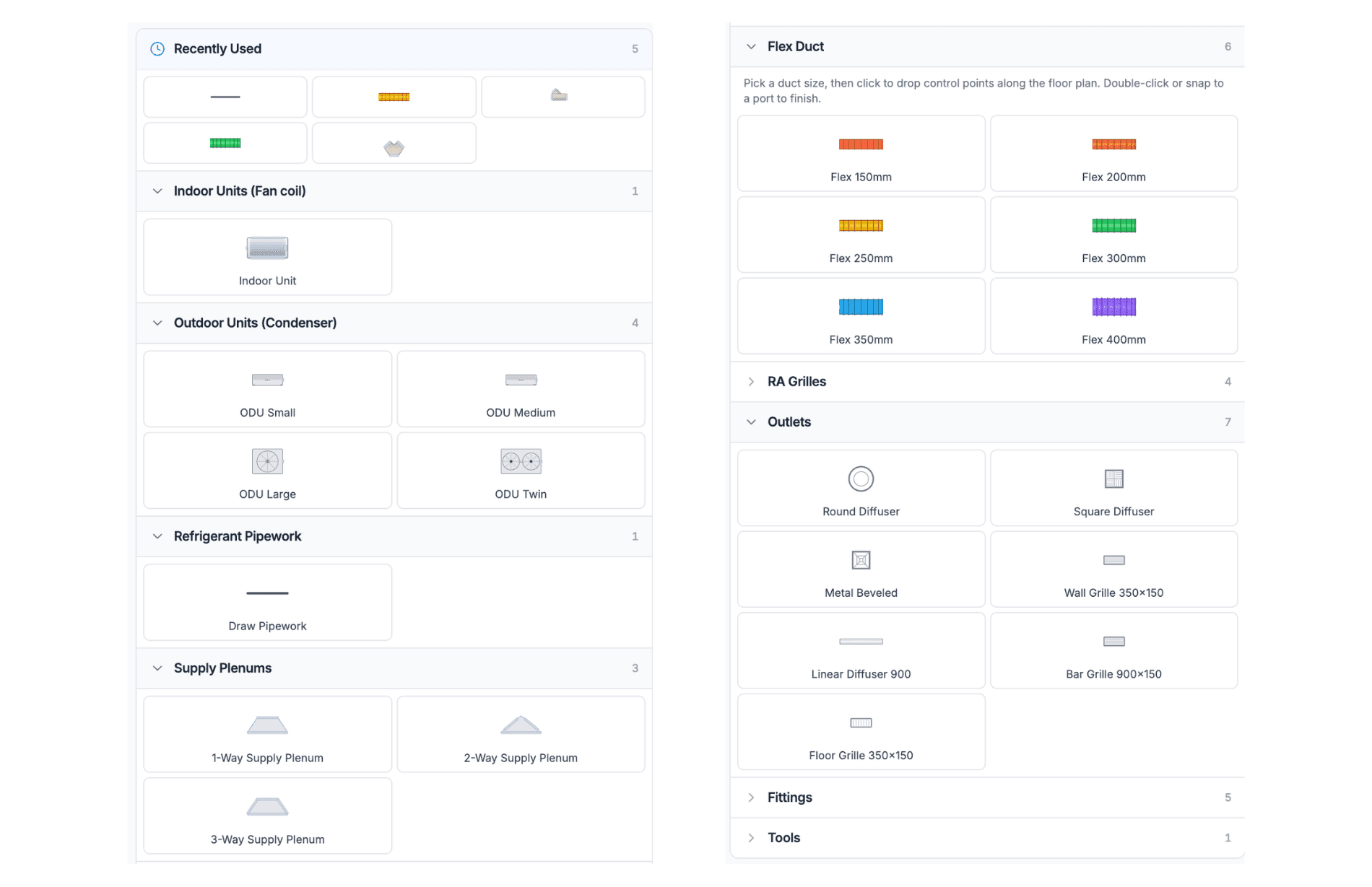Open the Recently Used panel header

(x=217, y=48)
